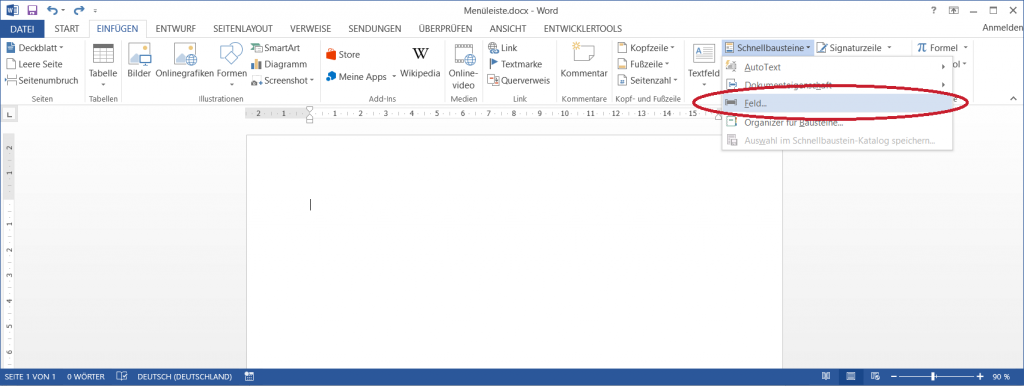Close the Schnellbausteine dropdown button

click(768, 48)
